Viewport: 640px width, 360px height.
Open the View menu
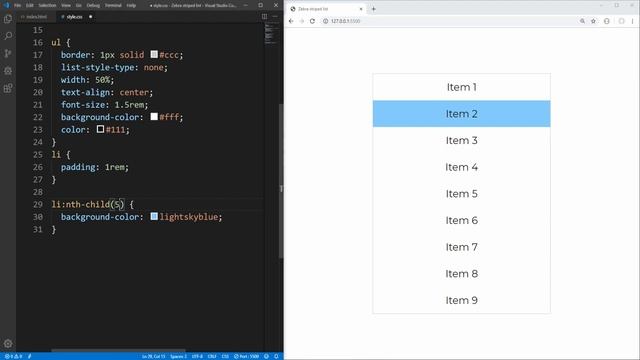66,5
